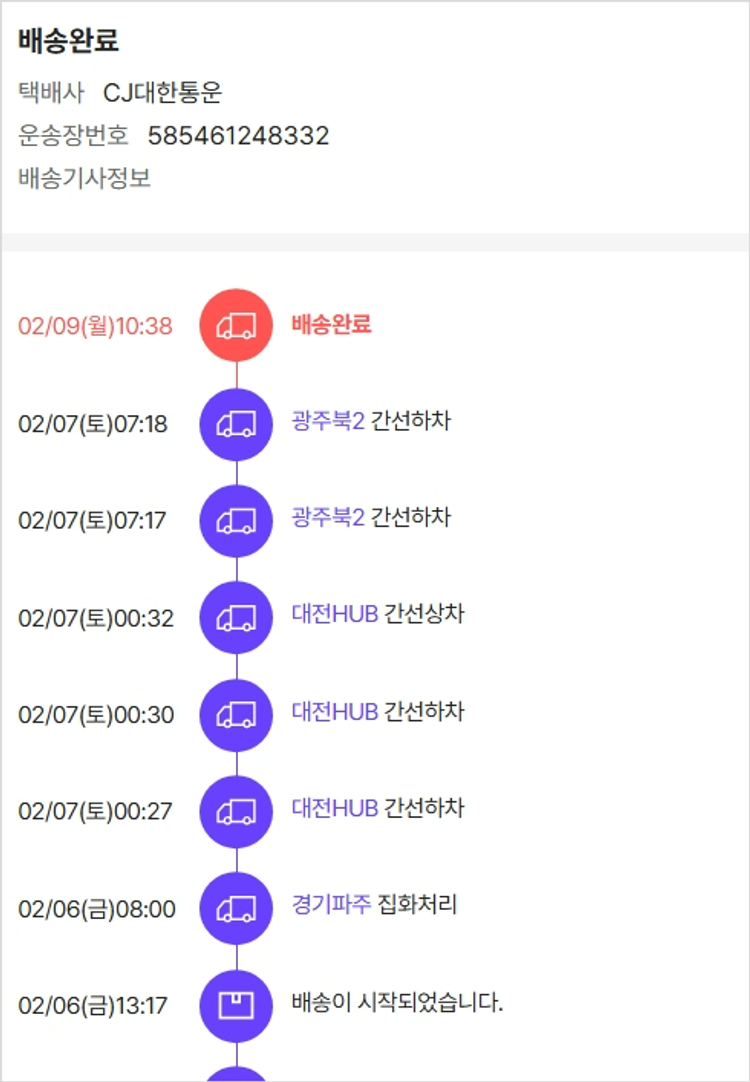Open the 경기파주 location link
This screenshot has width=750, height=1082.
(x=331, y=905)
